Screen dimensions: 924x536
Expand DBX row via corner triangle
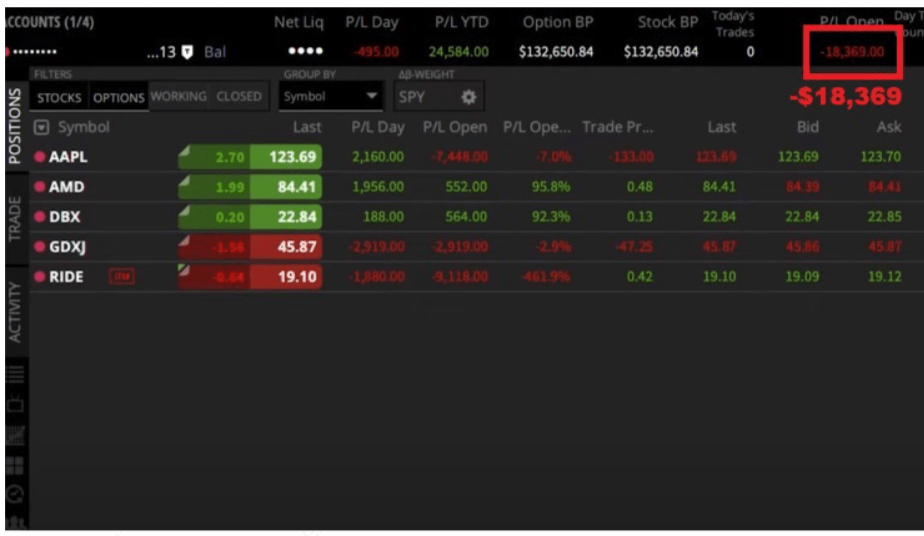click(184, 210)
